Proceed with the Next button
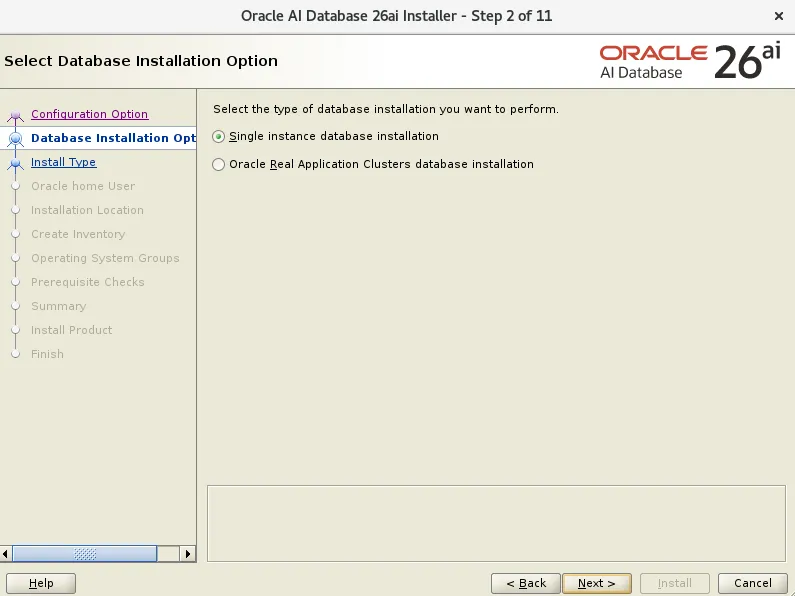The image size is (795, 596). pos(597,583)
